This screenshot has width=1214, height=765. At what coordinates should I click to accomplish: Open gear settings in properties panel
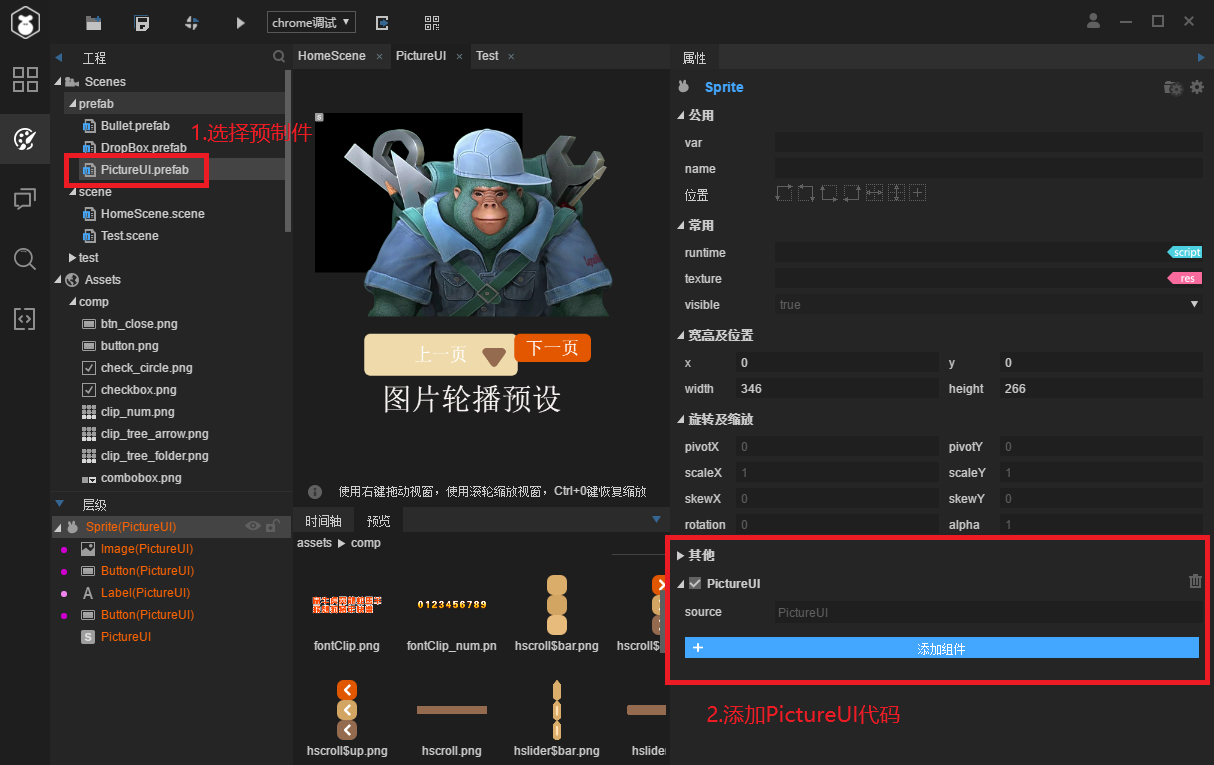(1196, 88)
